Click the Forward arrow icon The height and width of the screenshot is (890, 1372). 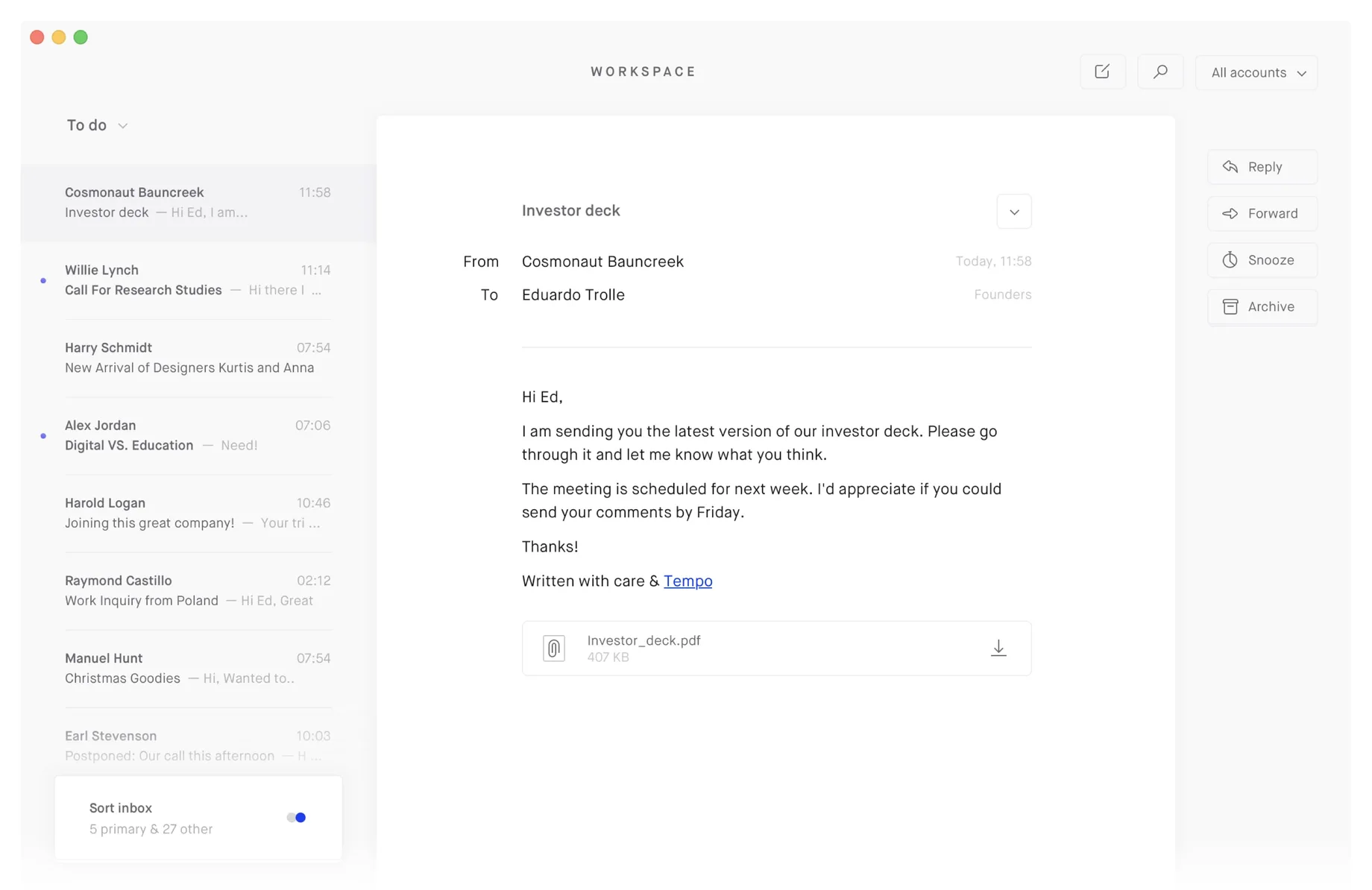[1230, 214]
